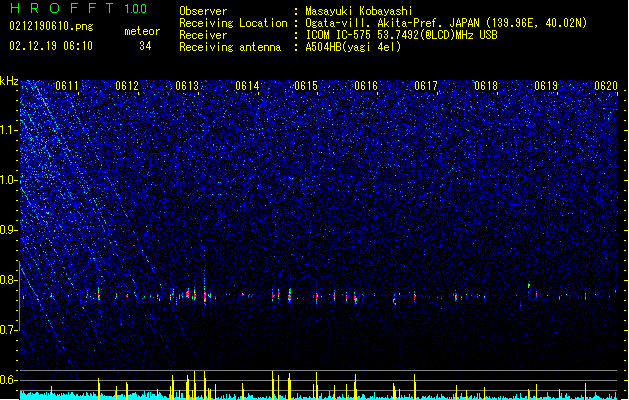Click the 0615 time marker
This screenshot has width=629, height=400.
(x=306, y=86)
